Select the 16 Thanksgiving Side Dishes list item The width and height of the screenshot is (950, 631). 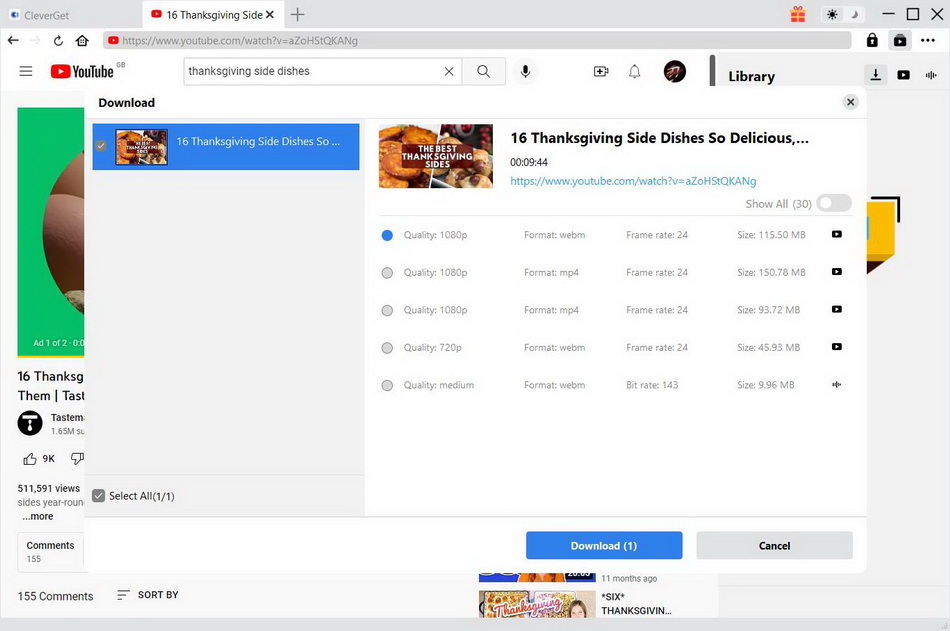click(225, 147)
